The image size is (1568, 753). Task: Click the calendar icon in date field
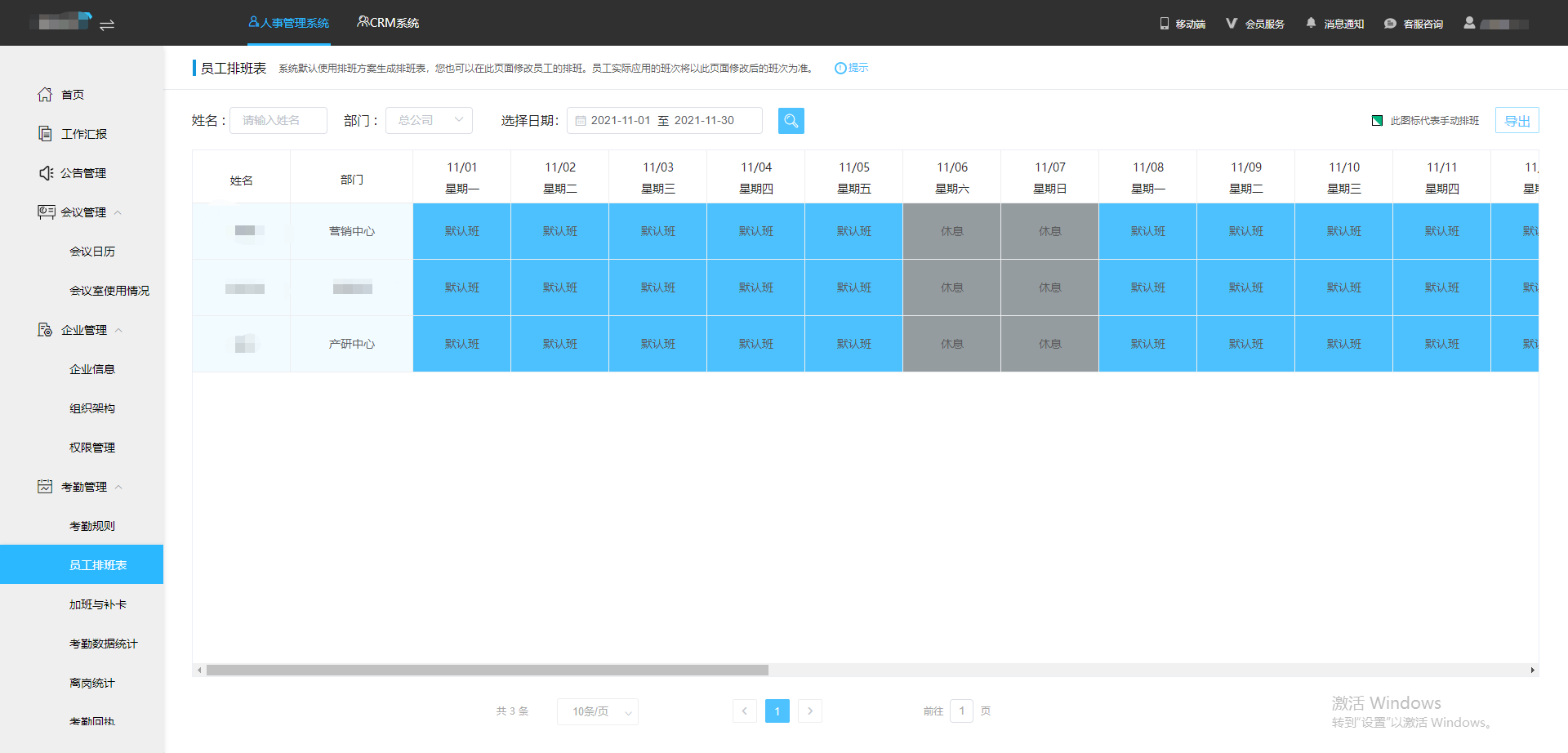click(581, 121)
